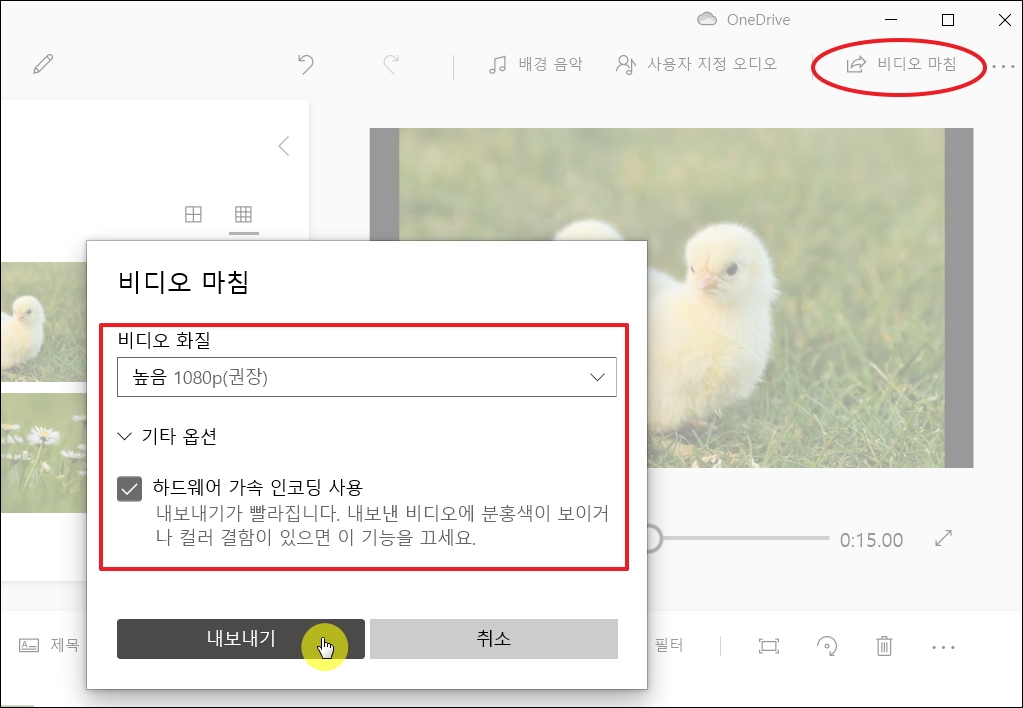
Task: Undo the last edit
Action: (306, 64)
